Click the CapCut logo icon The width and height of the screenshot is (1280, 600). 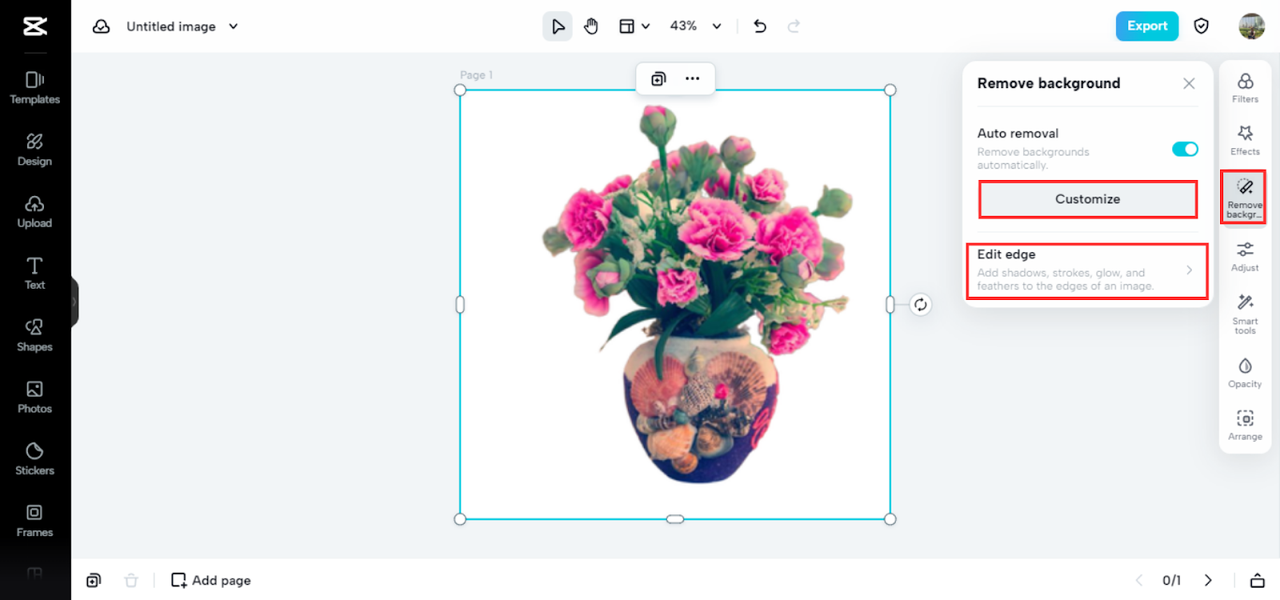(35, 27)
